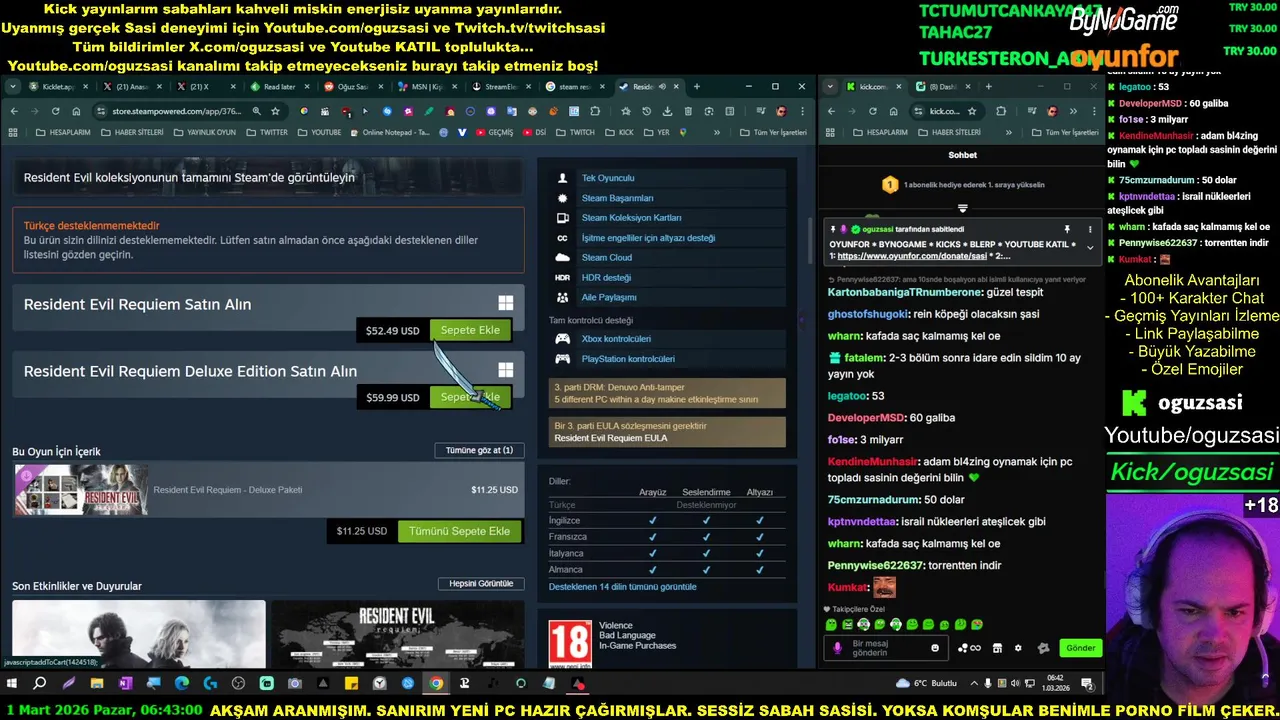Mute the Resident Evil tab audio icon
Viewport: 1280px width, 720px height.
point(662,87)
